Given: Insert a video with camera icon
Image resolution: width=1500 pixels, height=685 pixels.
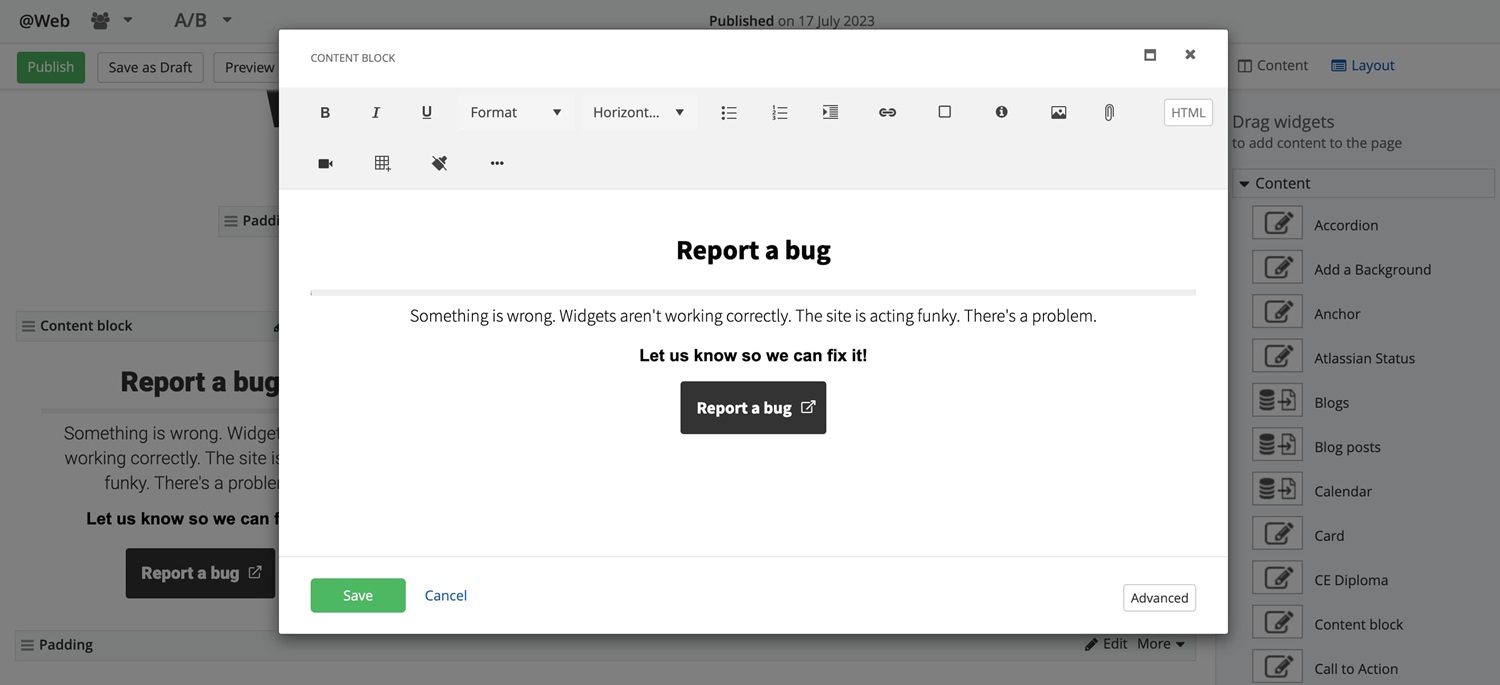Looking at the screenshot, I should (325, 163).
